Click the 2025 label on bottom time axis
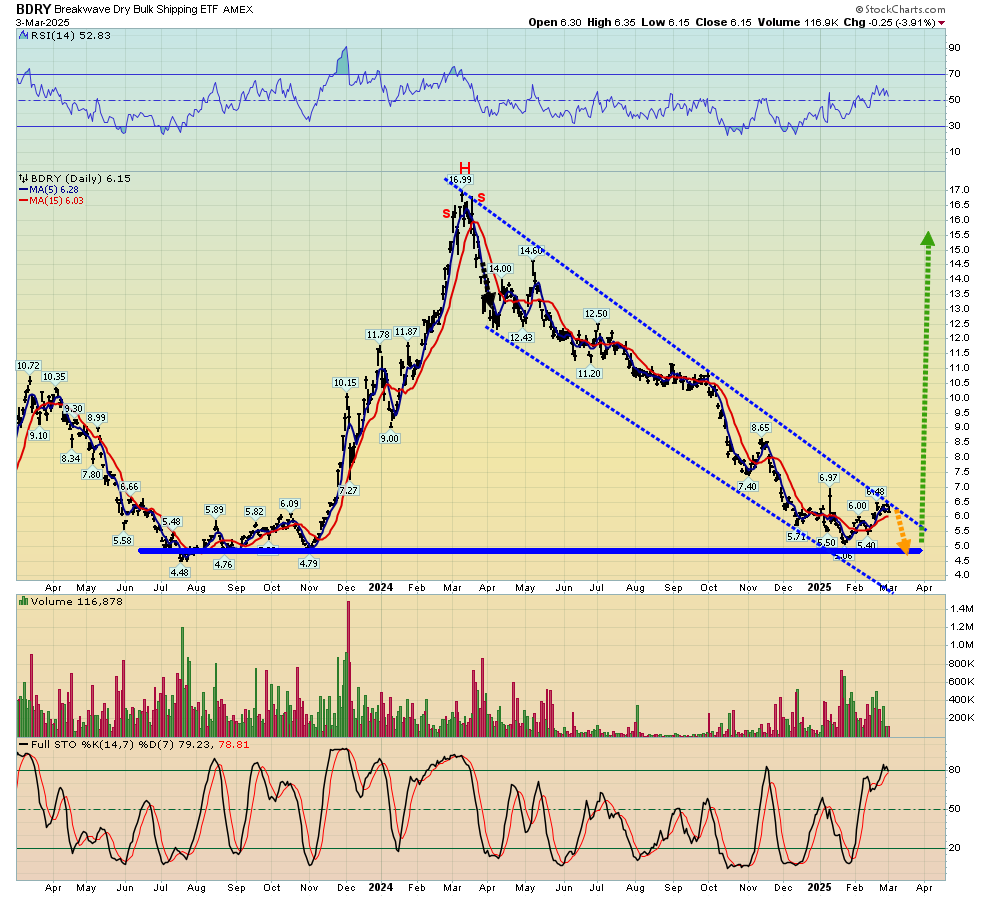 [819, 886]
